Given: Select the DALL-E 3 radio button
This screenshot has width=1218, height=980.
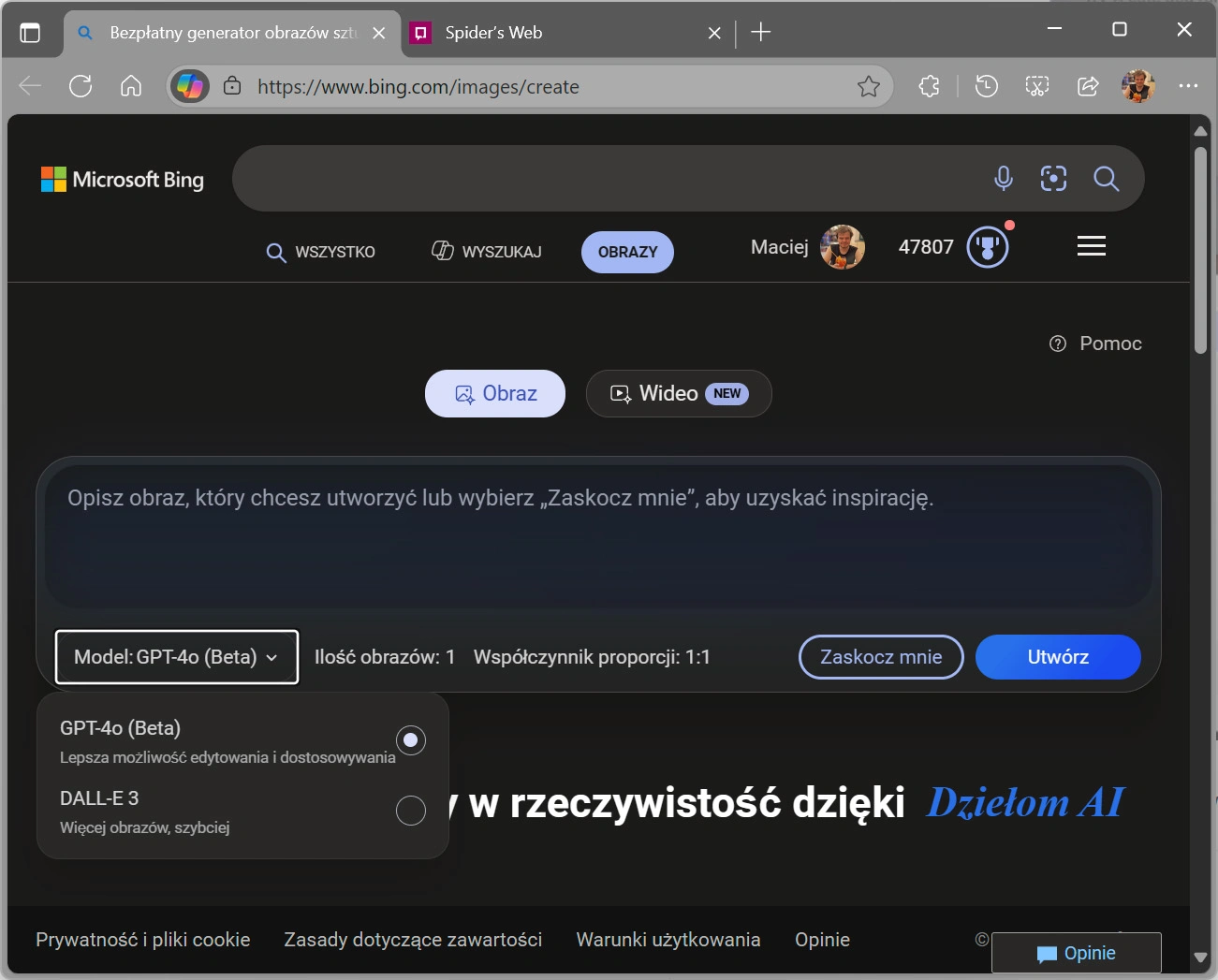Looking at the screenshot, I should tap(411, 811).
